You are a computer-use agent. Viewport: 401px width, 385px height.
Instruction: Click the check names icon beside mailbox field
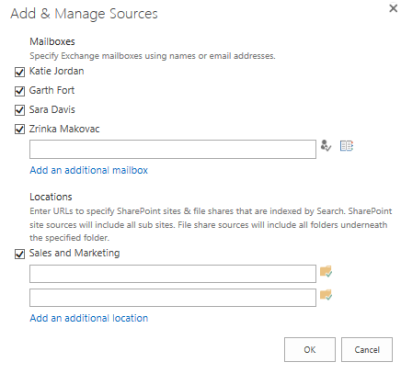coord(326,146)
